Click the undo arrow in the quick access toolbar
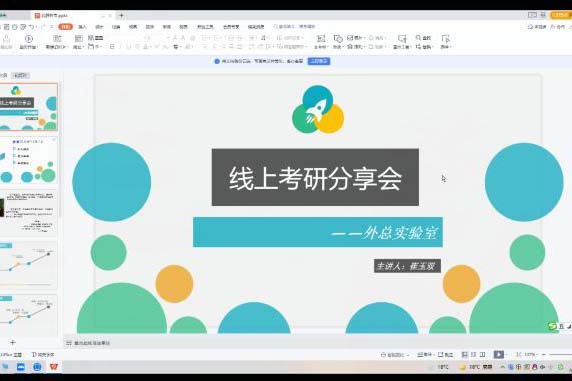The image size is (572, 381). tap(31, 27)
